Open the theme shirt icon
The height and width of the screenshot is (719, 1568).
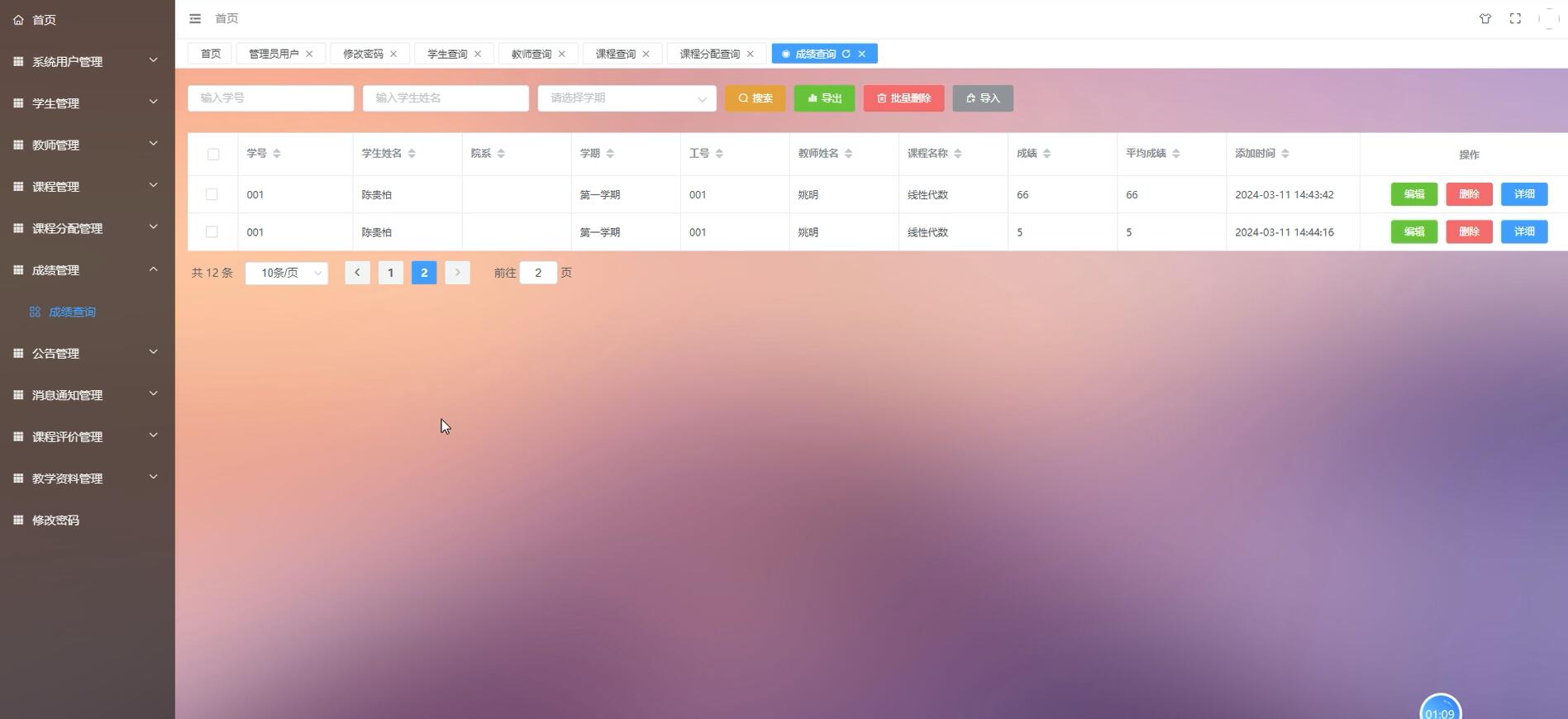(1485, 18)
